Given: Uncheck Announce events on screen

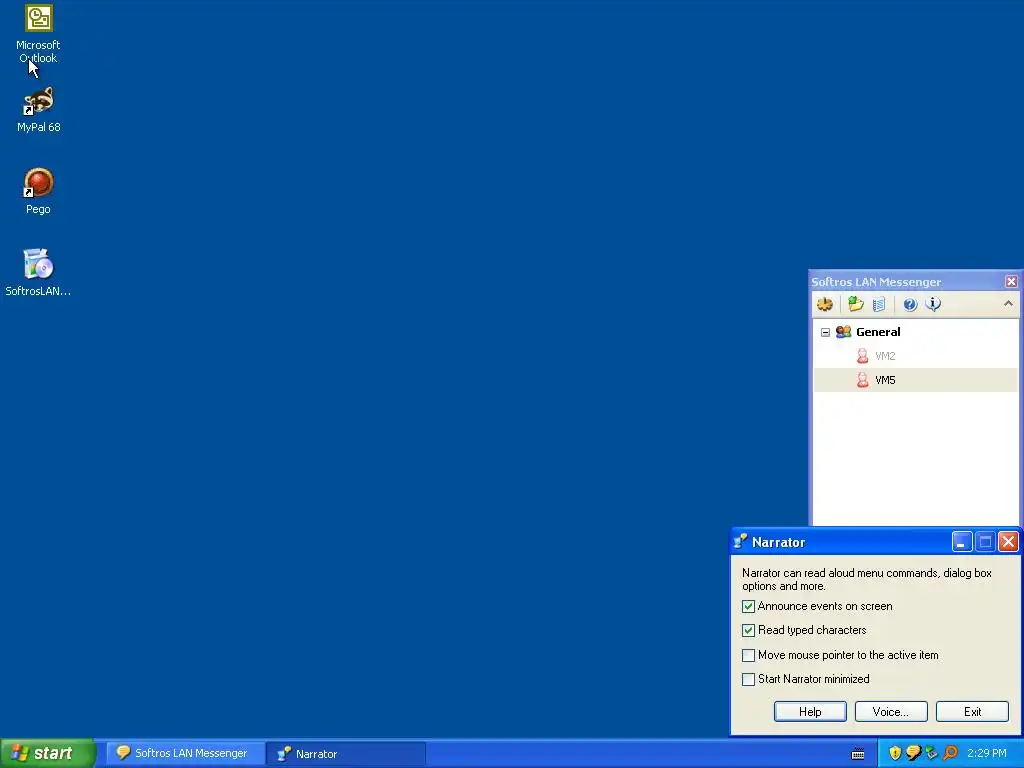Looking at the screenshot, I should [748, 607].
